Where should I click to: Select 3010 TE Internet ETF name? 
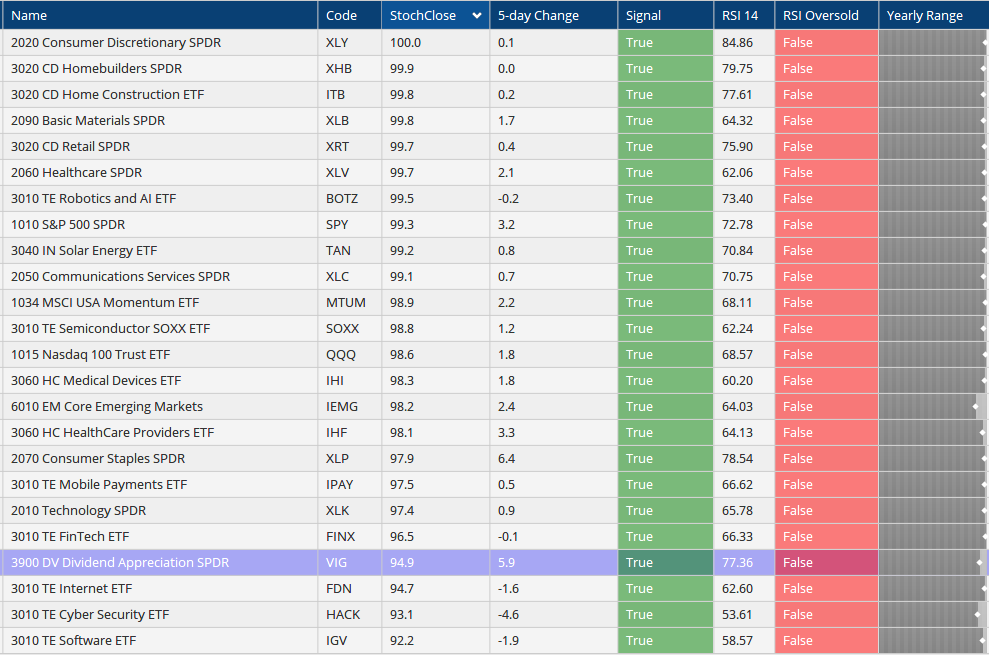[71, 588]
